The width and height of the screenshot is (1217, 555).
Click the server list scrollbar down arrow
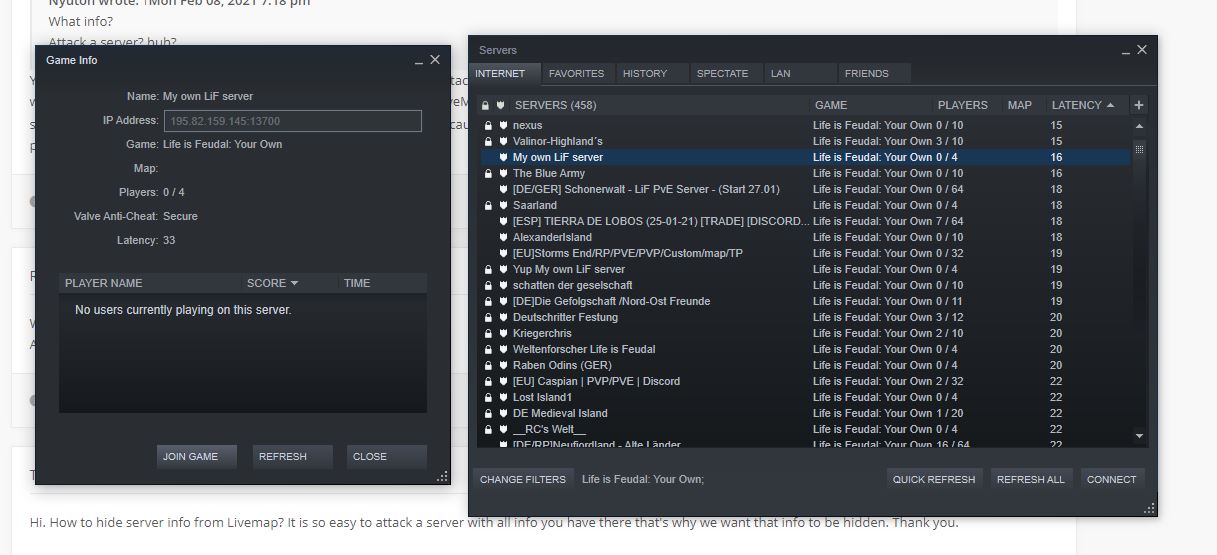click(x=1139, y=436)
